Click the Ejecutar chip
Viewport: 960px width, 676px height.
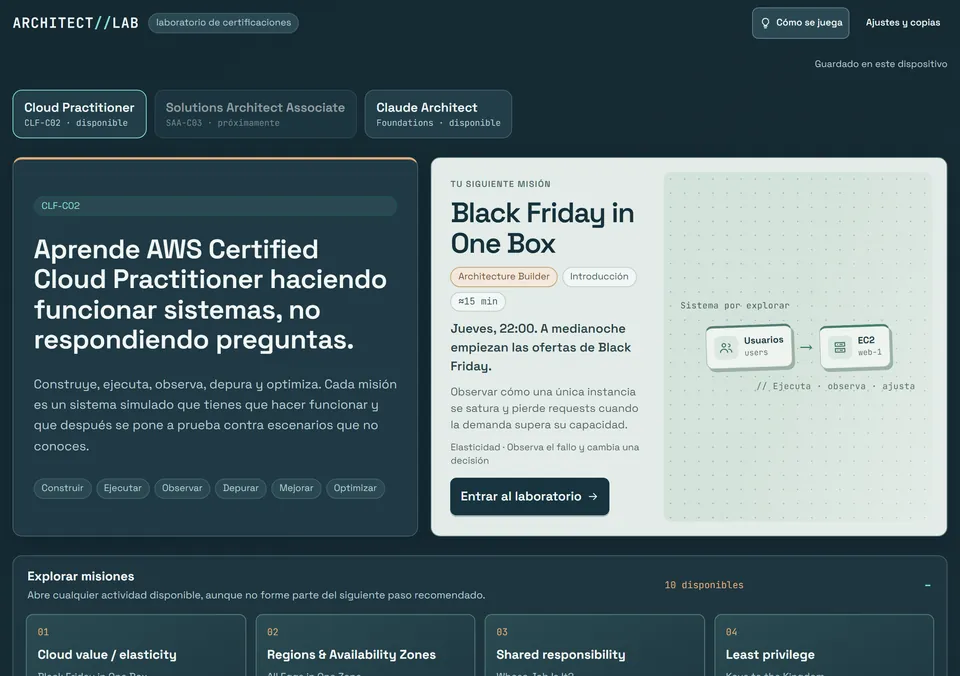pos(122,488)
